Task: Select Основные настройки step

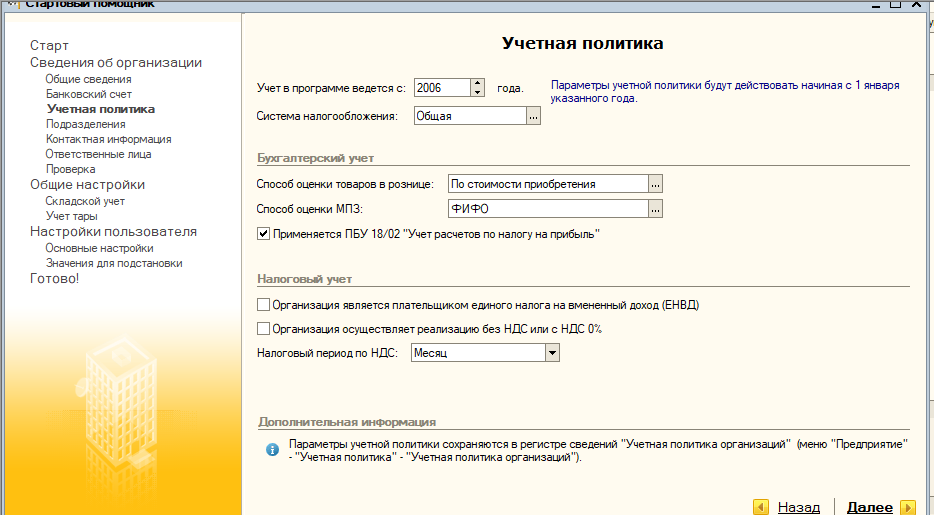Action: 99,248
